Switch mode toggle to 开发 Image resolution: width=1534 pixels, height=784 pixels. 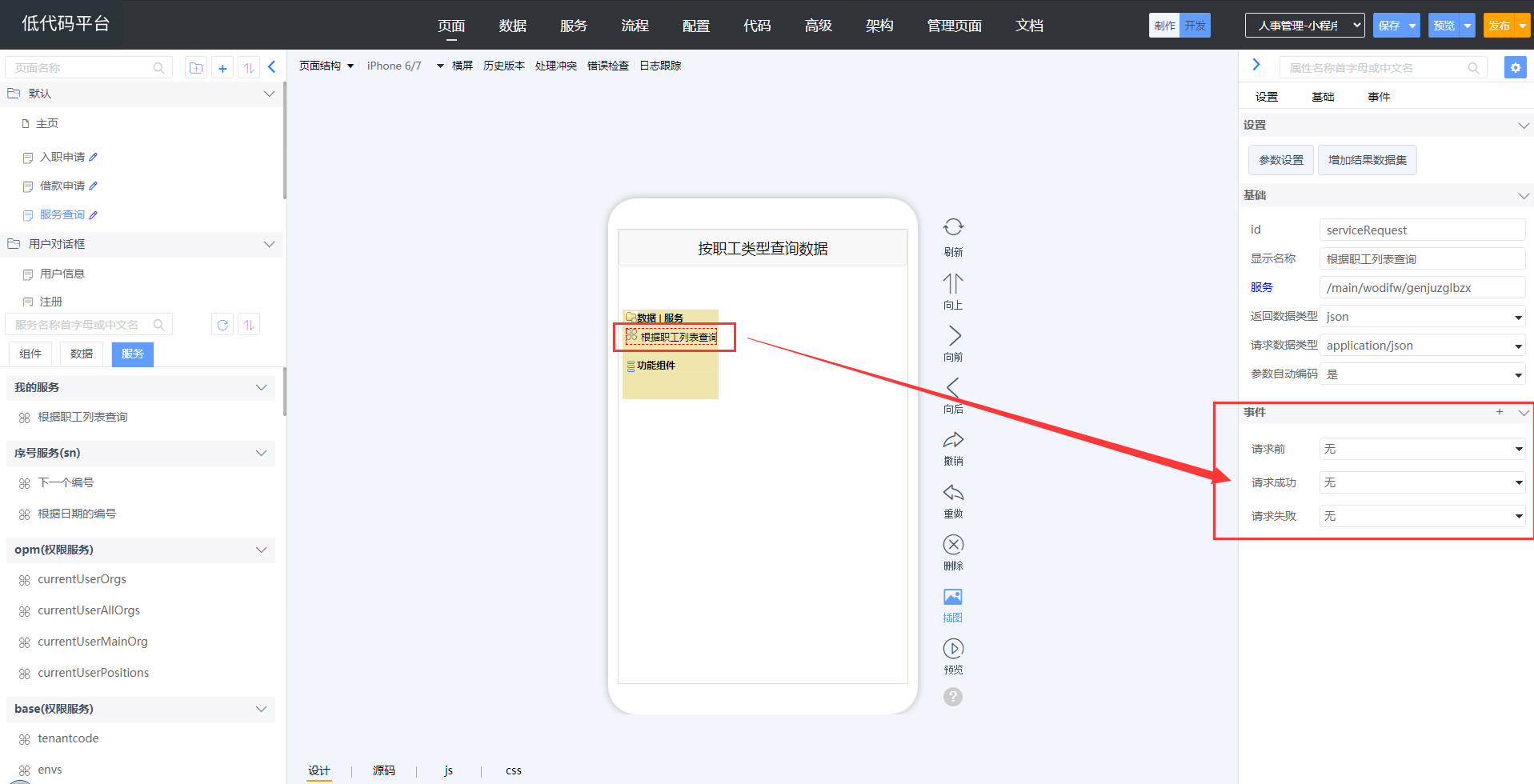[1195, 26]
